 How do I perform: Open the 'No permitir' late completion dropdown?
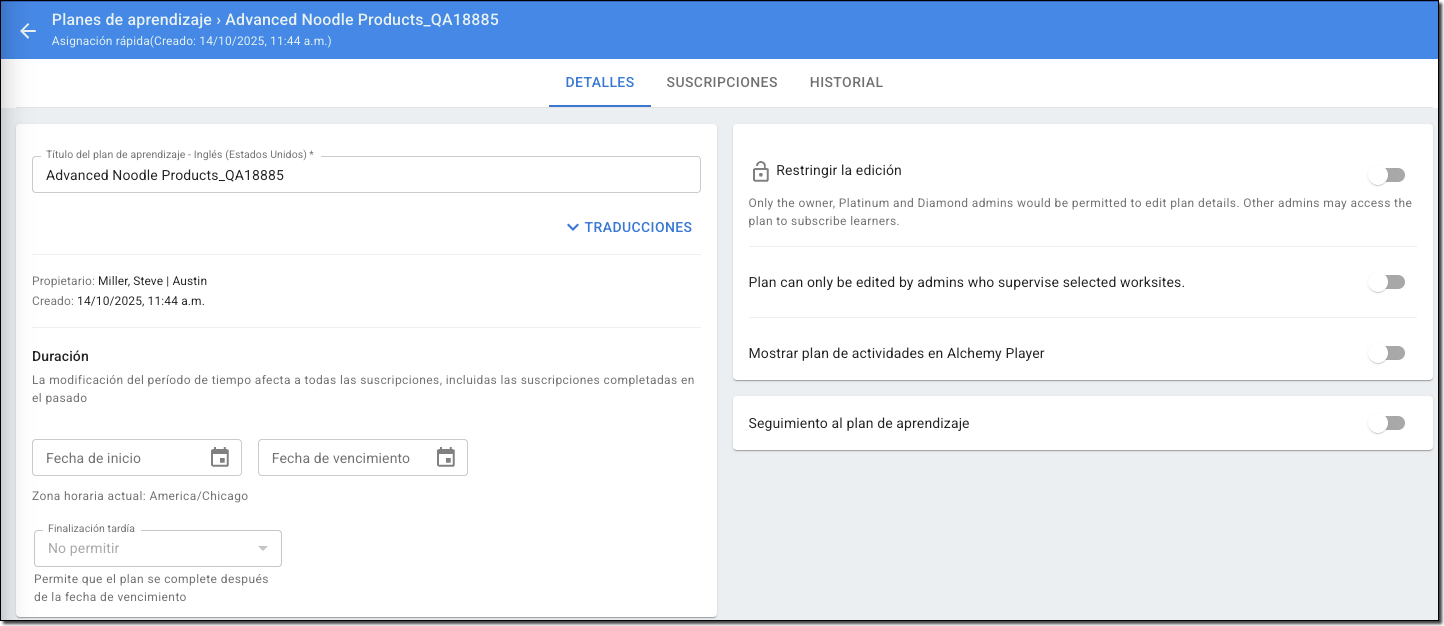pyautogui.click(x=145, y=548)
